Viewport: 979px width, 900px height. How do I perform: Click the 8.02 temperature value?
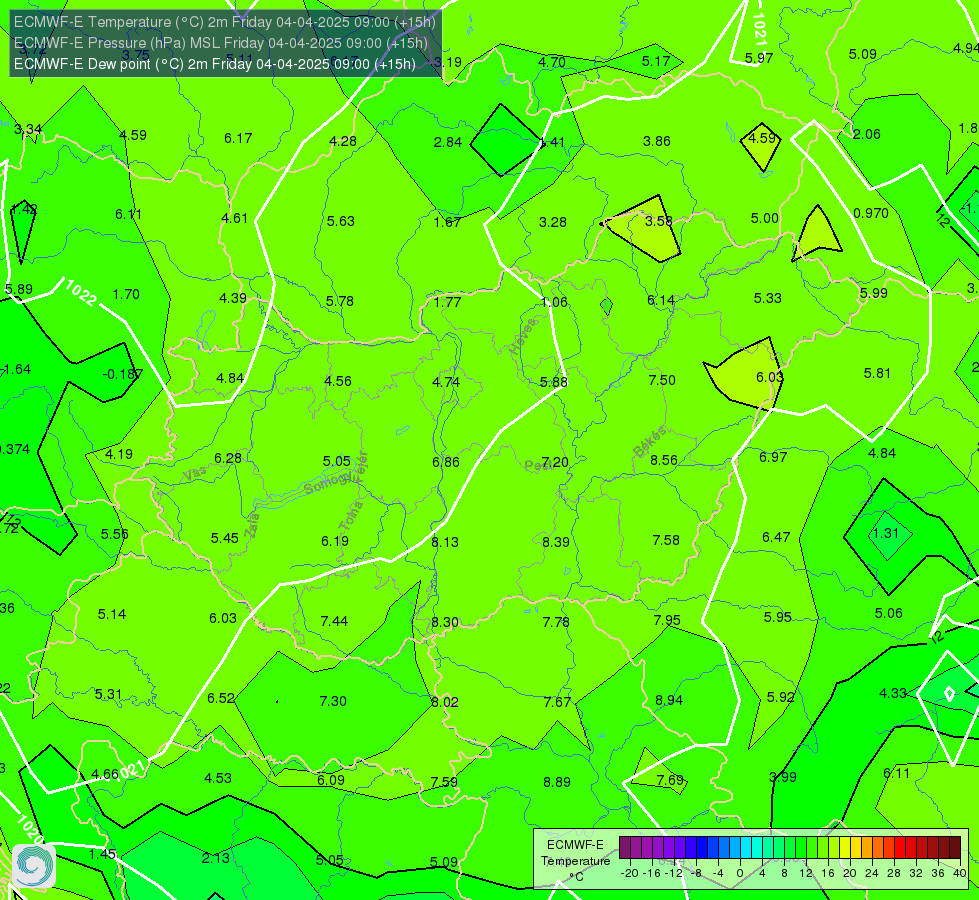coord(445,703)
